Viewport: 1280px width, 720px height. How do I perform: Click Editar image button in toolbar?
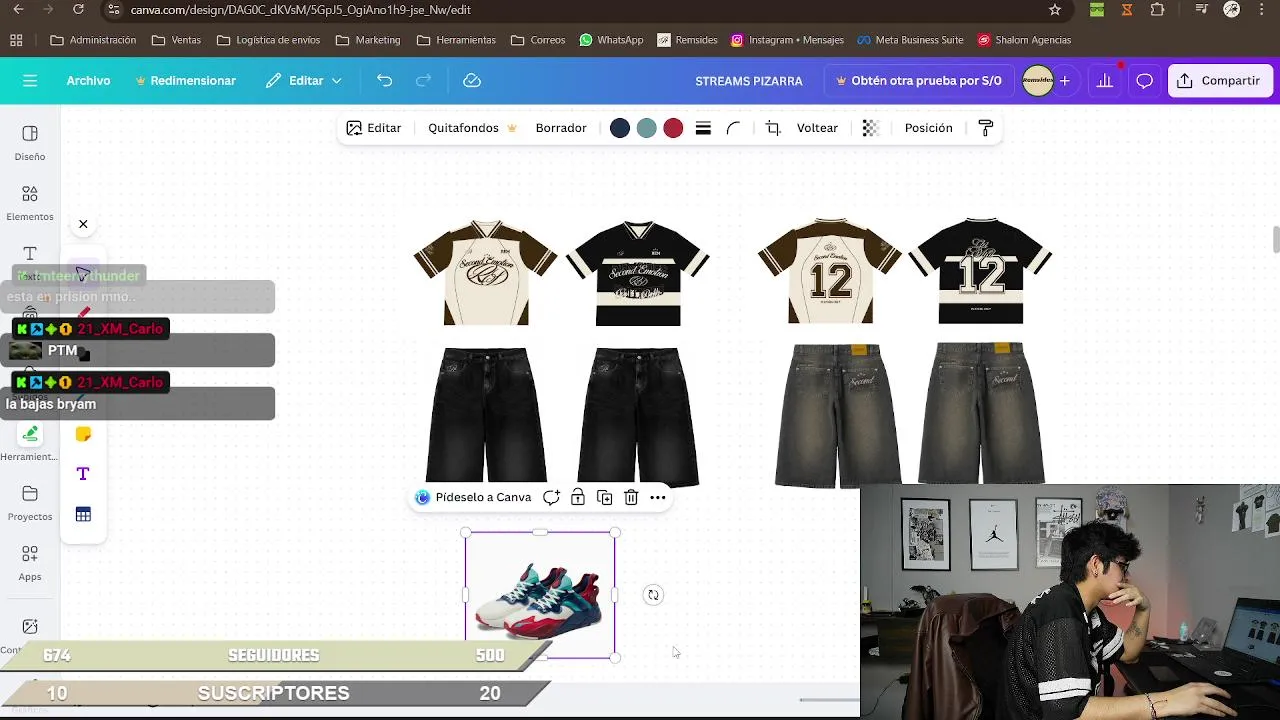[x=374, y=128]
